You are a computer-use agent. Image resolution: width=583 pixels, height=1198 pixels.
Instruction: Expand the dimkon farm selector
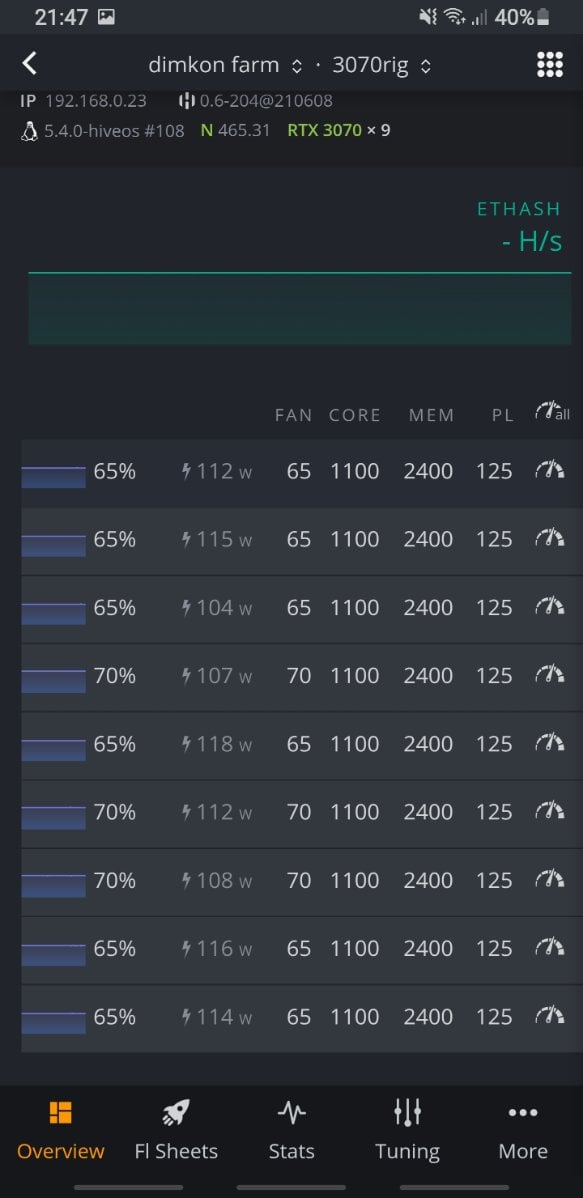225,65
